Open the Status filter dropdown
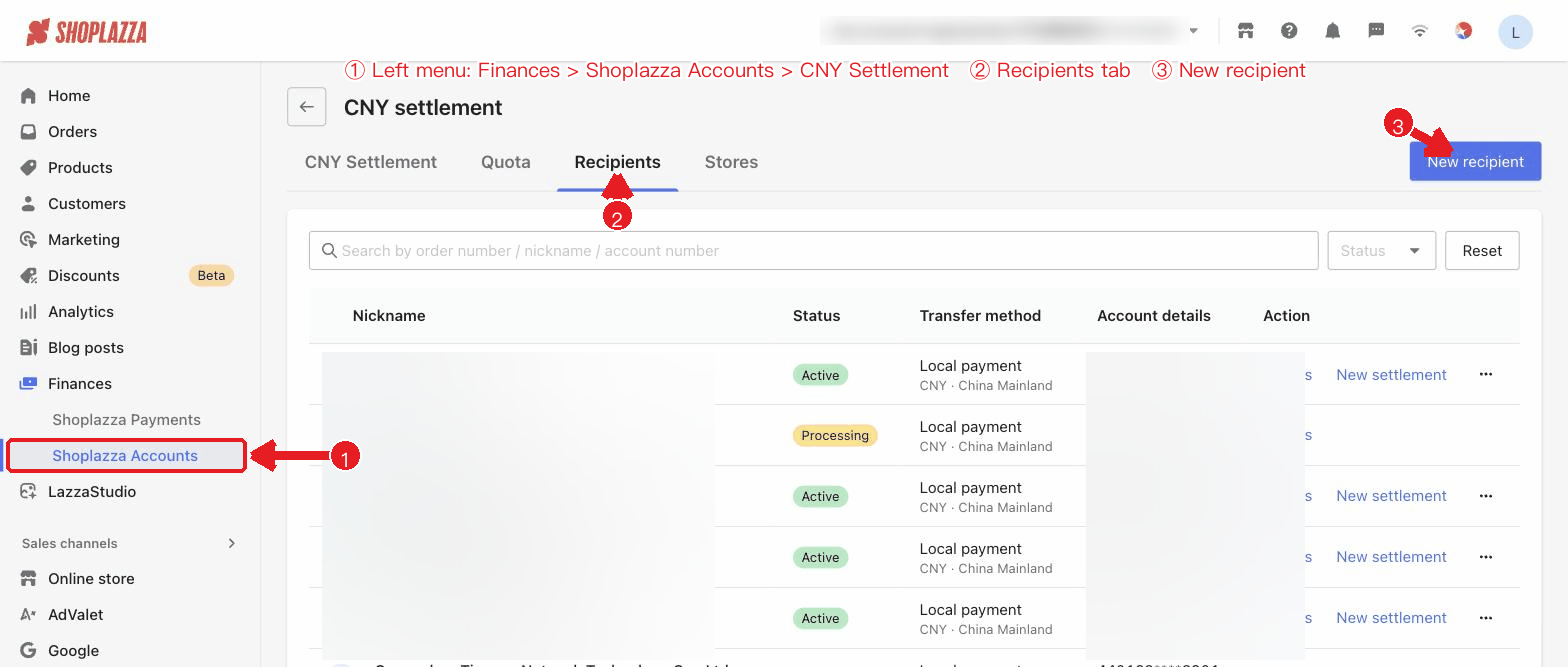1568x667 pixels. [x=1381, y=251]
